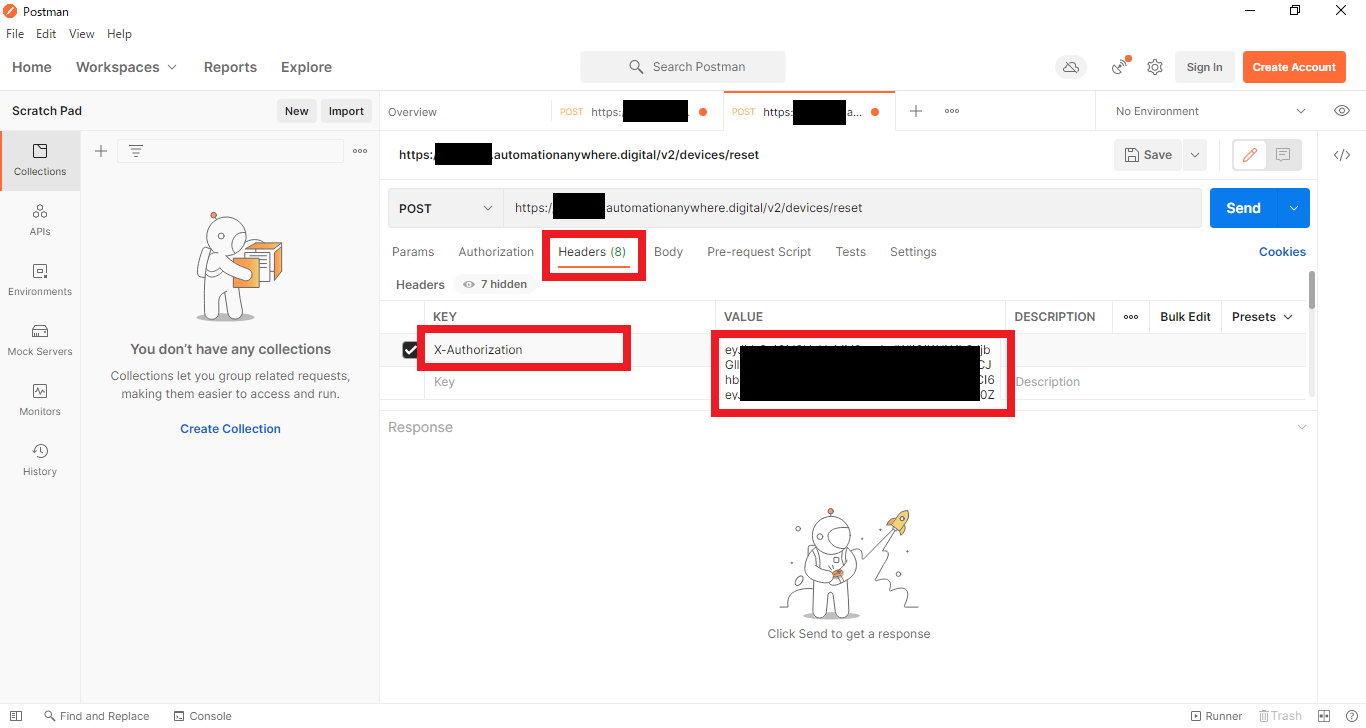Click the three-dot options in collections sidebar

(x=360, y=151)
